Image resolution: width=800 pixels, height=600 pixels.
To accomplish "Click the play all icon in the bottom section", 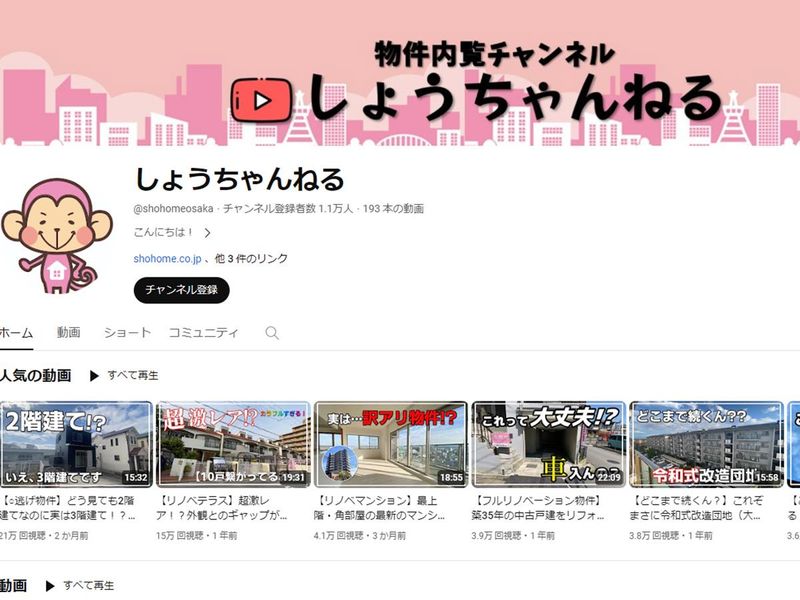I will coord(50,586).
